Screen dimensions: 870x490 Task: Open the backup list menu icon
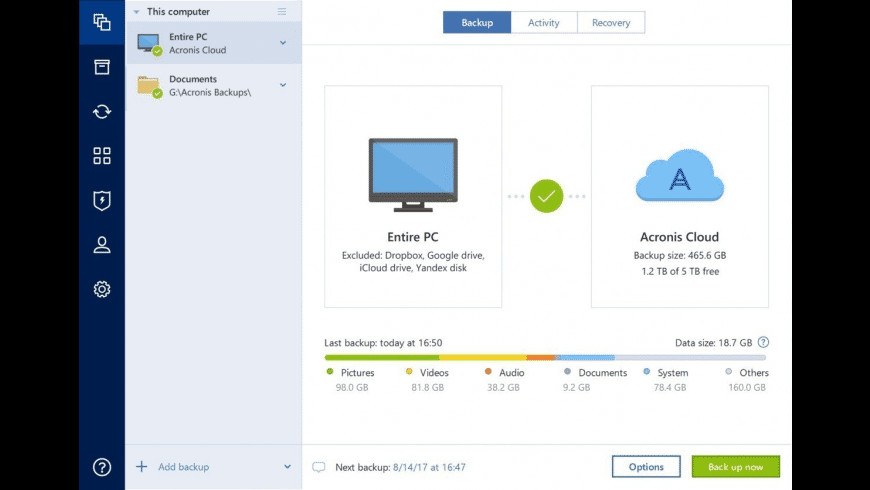[282, 11]
